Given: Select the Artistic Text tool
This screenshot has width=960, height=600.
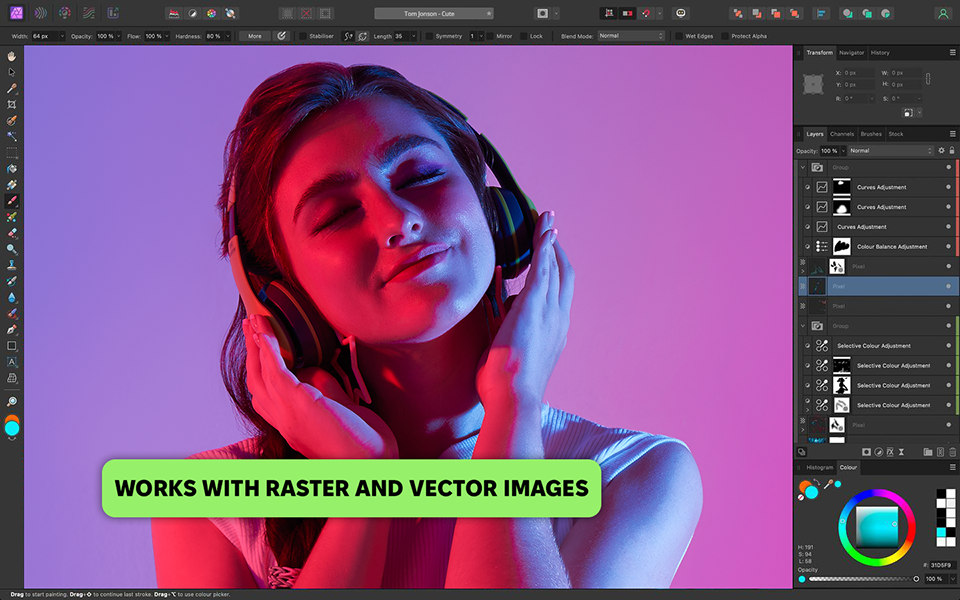Looking at the screenshot, I should point(12,362).
